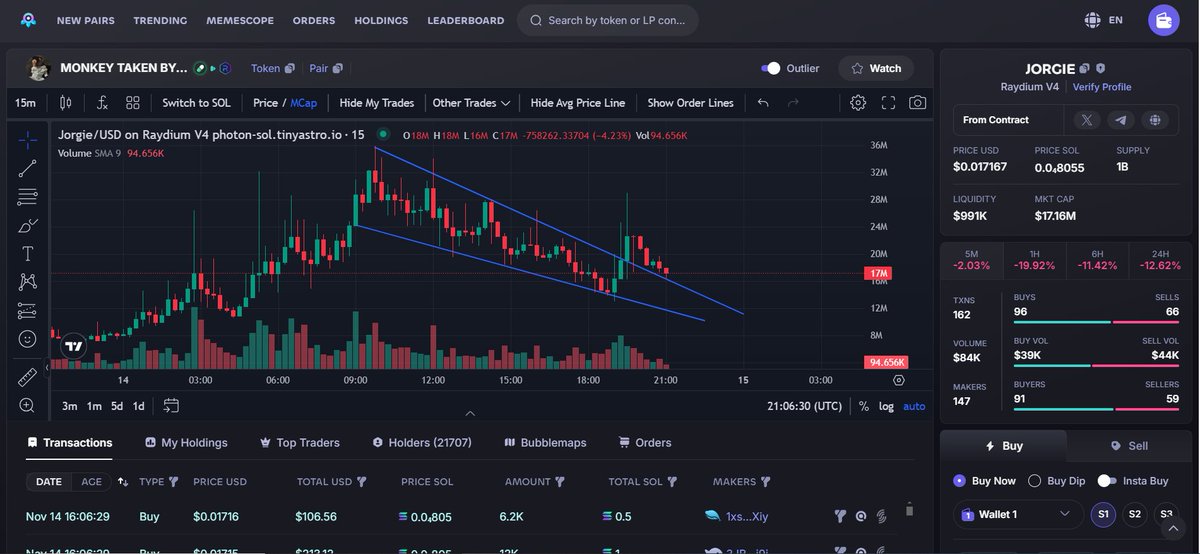Open the X (Twitter) social link
The height and width of the screenshot is (554, 1200).
point(1087,120)
